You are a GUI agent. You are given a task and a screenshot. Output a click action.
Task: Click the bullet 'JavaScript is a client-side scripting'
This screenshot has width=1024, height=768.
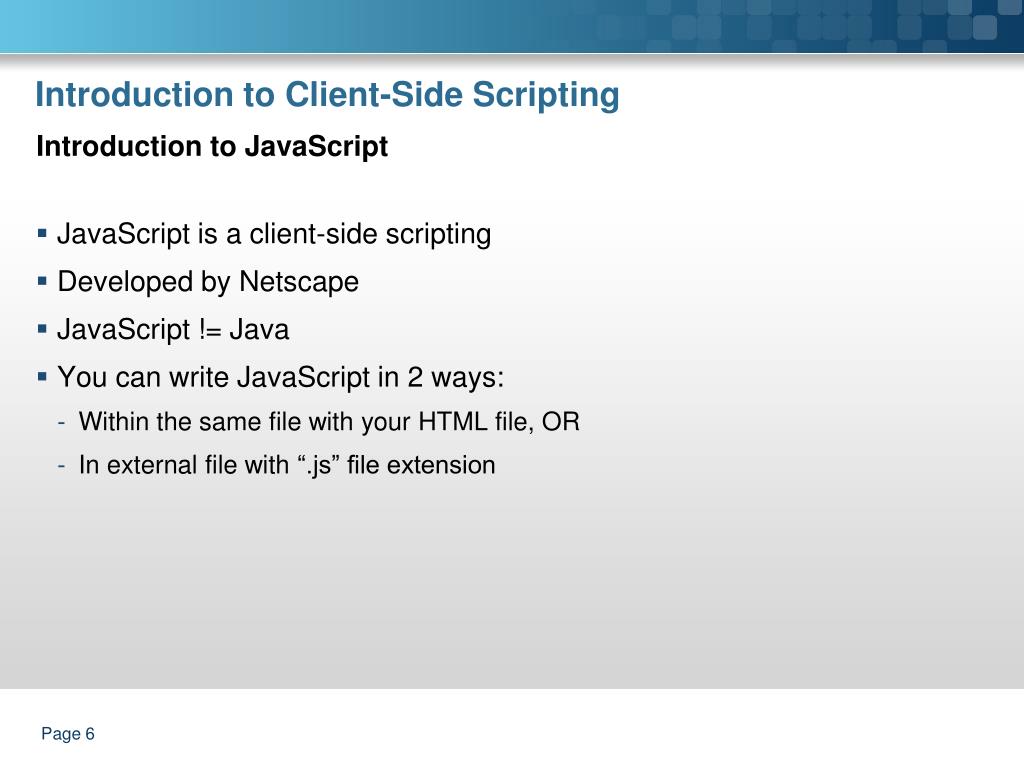(x=274, y=234)
